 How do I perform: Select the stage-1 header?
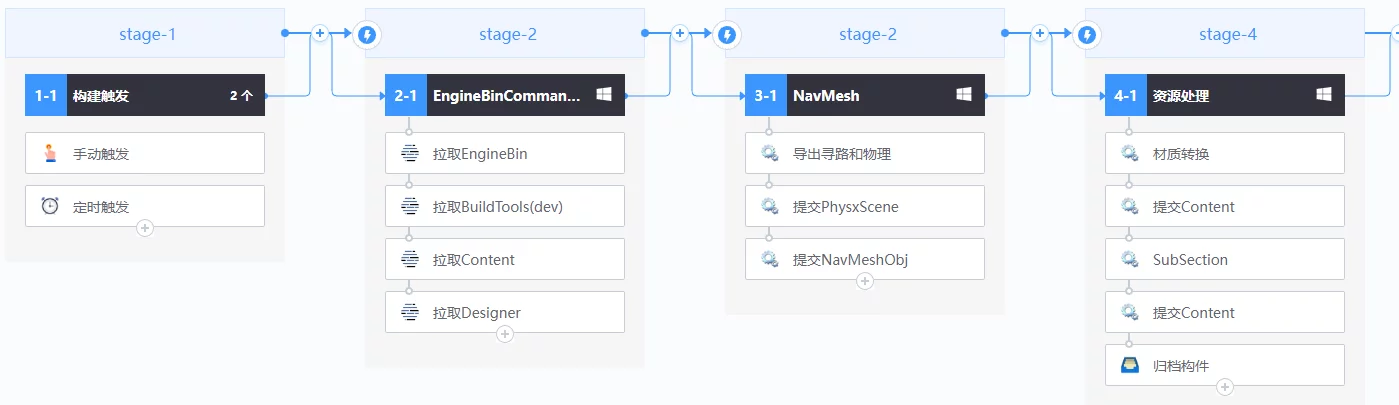[146, 35]
